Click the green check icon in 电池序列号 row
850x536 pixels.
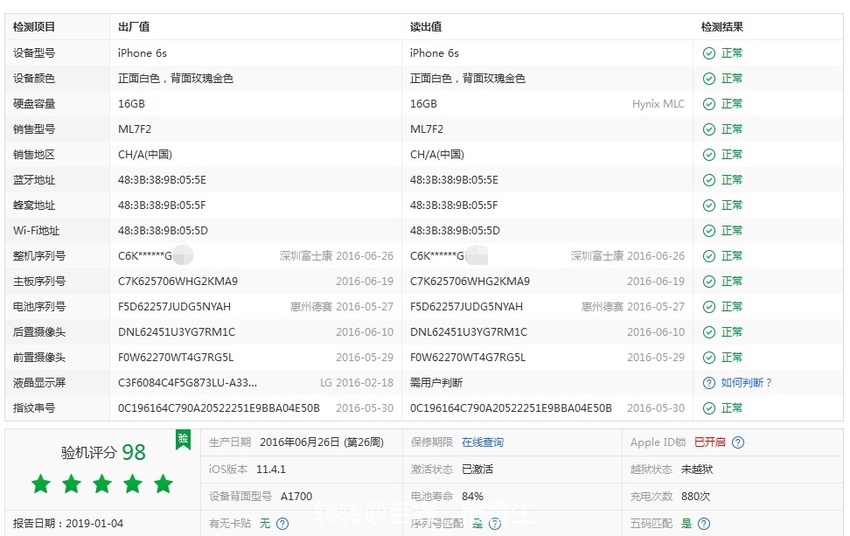709,307
